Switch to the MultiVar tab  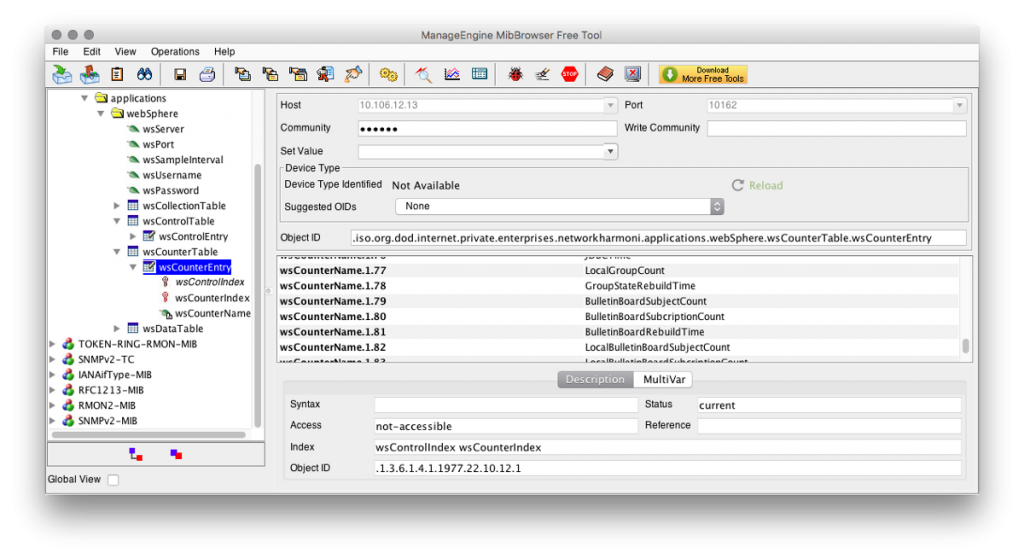663,379
